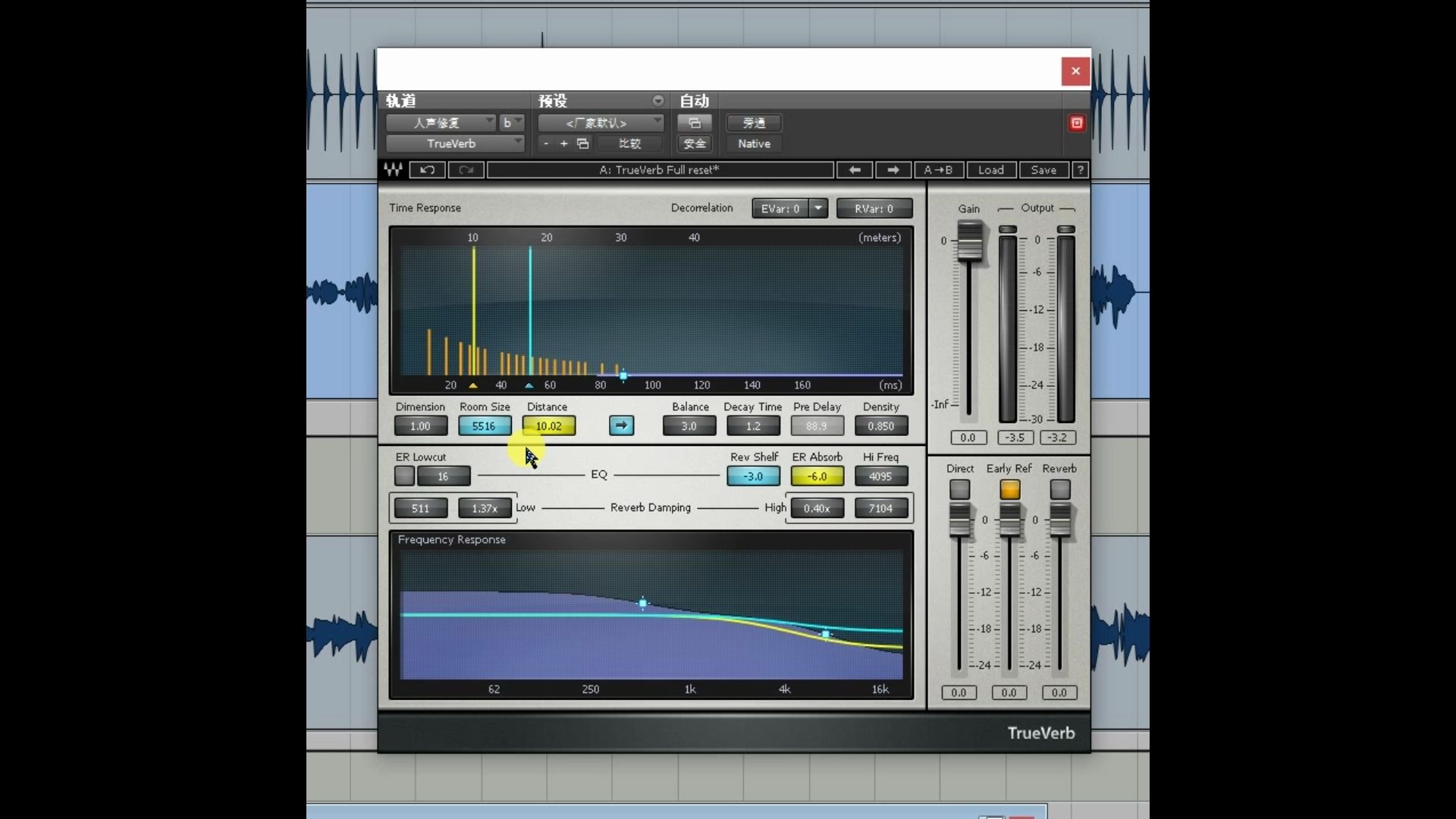This screenshot has height=819, width=1456.
Task: Click the Rev Shelf value -3.0
Action: 753,476
